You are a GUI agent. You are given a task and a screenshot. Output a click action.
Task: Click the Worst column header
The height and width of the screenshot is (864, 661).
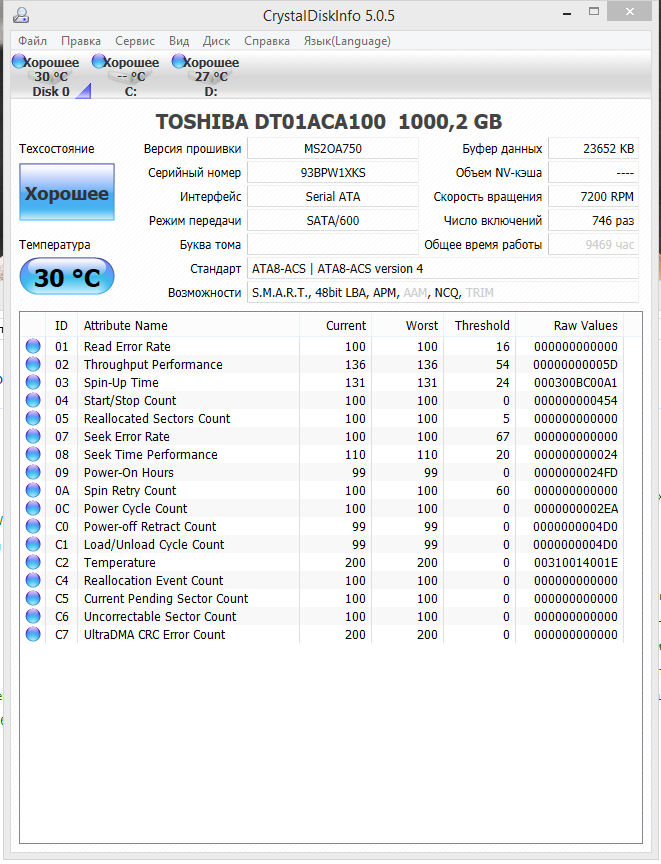pyautogui.click(x=408, y=326)
